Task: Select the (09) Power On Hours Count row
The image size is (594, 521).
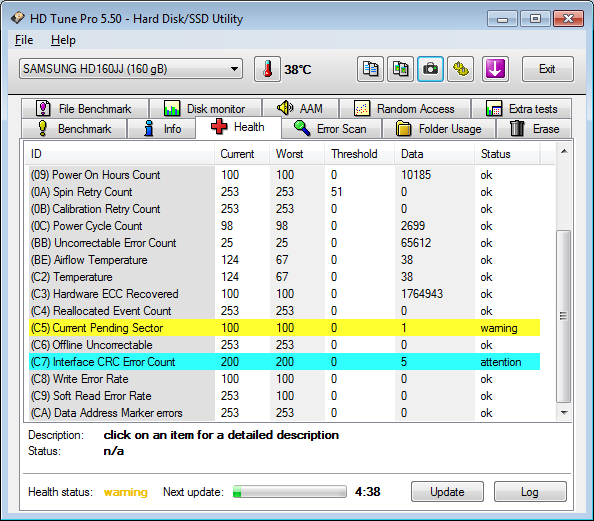Action: tap(284, 175)
